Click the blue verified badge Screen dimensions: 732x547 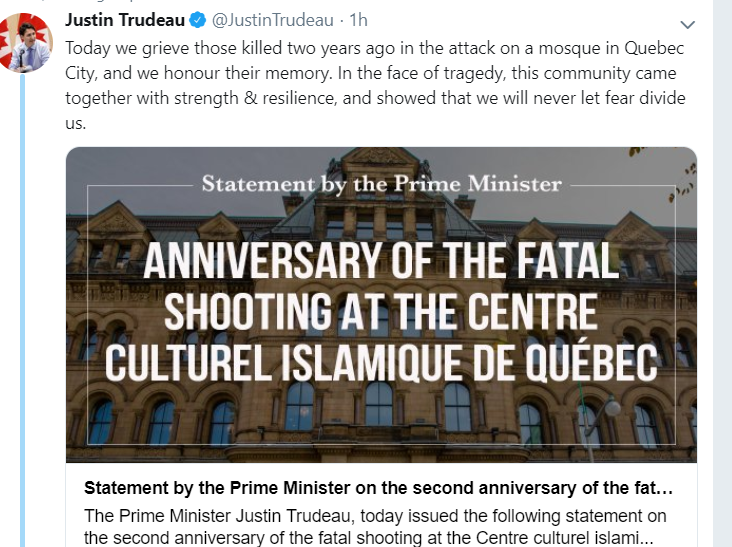(198, 21)
